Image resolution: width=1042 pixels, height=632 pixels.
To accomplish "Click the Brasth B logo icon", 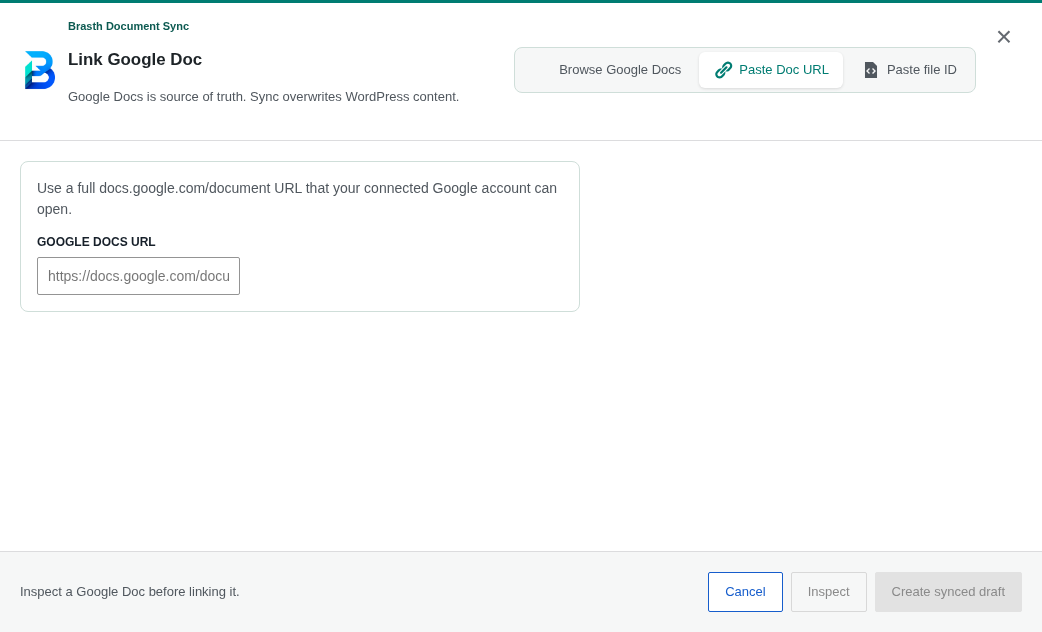I will 40,70.
